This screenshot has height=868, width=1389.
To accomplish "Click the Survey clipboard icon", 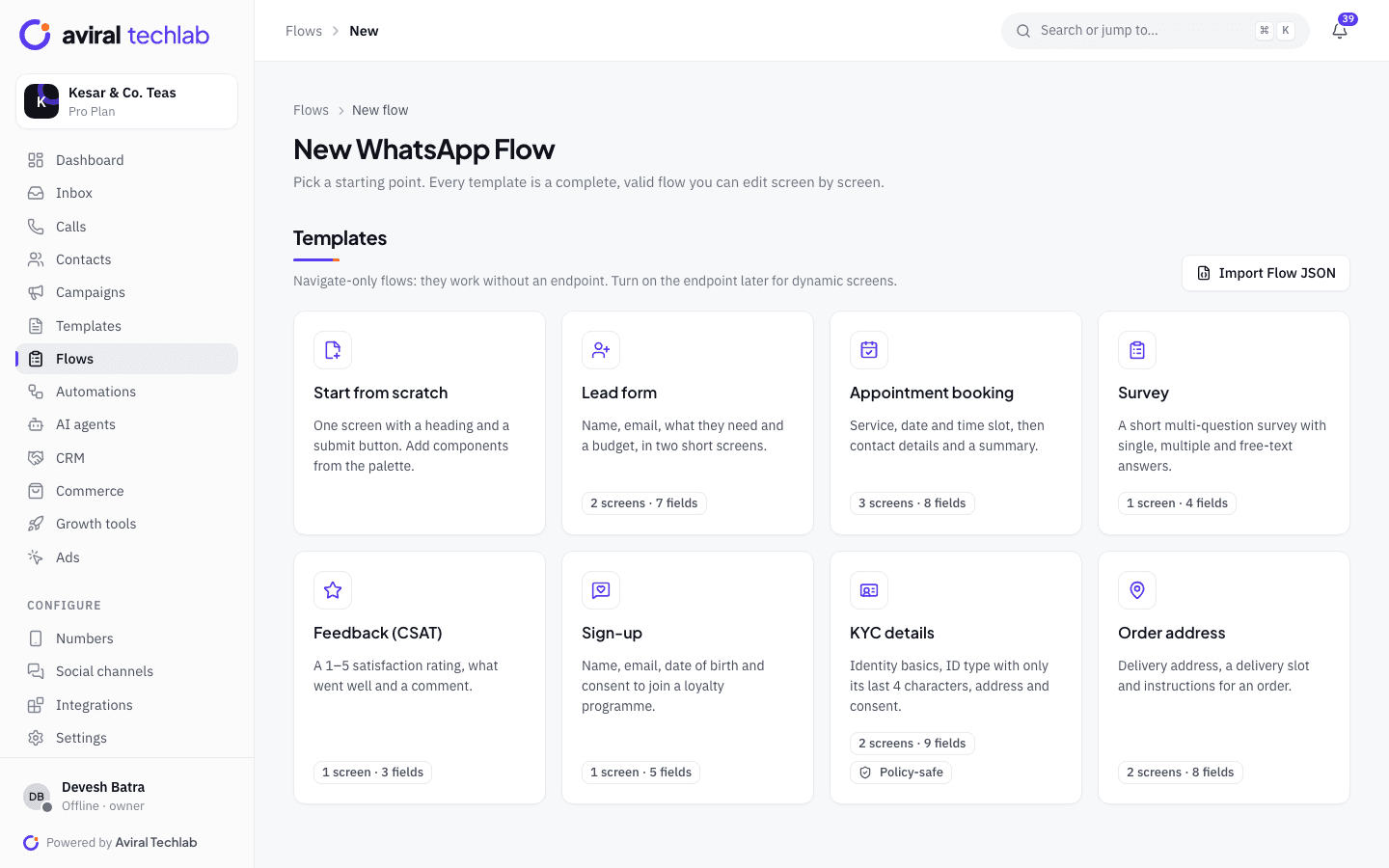I will point(1137,350).
